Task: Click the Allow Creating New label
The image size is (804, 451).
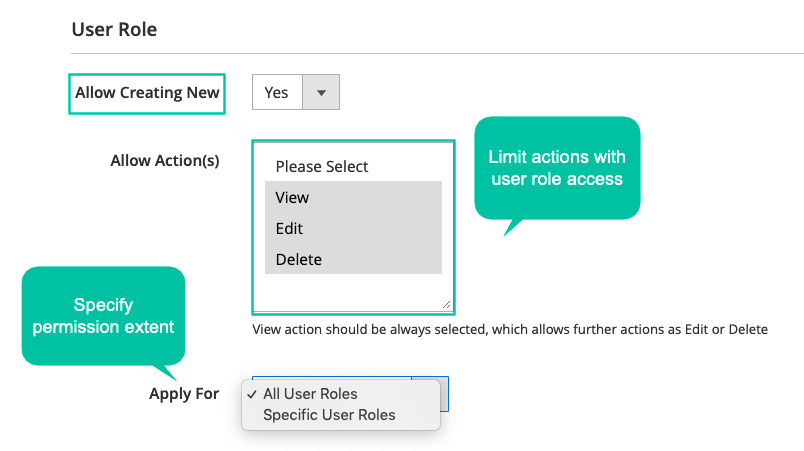Action: click(147, 93)
